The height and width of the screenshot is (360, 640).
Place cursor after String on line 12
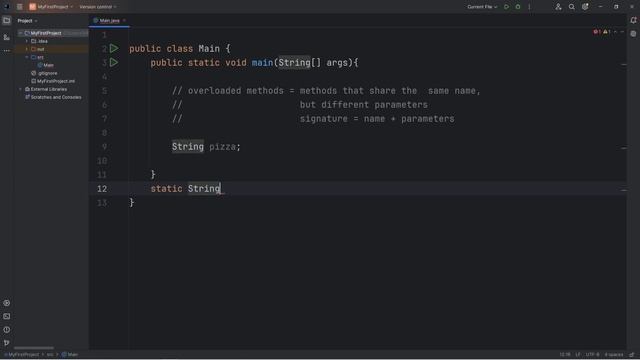click(221, 189)
